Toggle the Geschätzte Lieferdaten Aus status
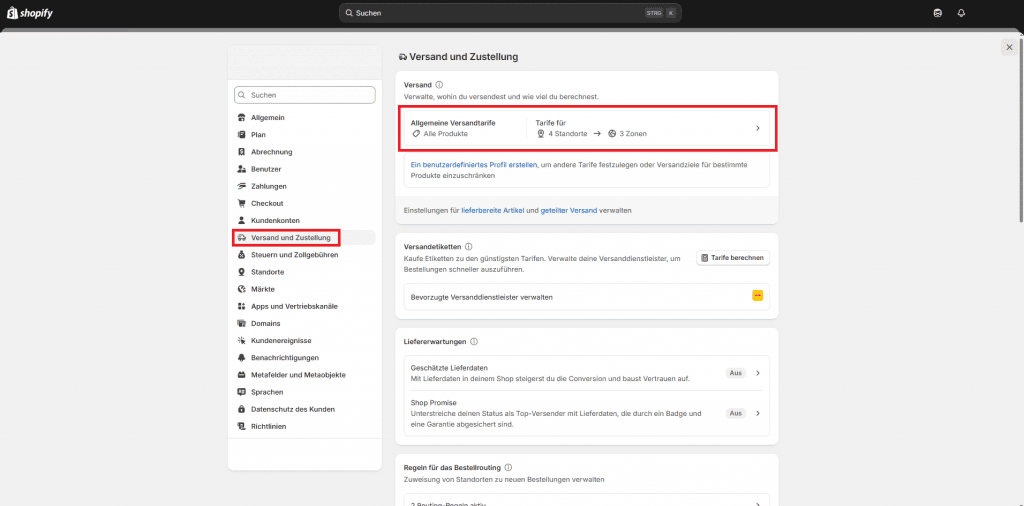This screenshot has width=1024, height=506. pyautogui.click(x=735, y=373)
